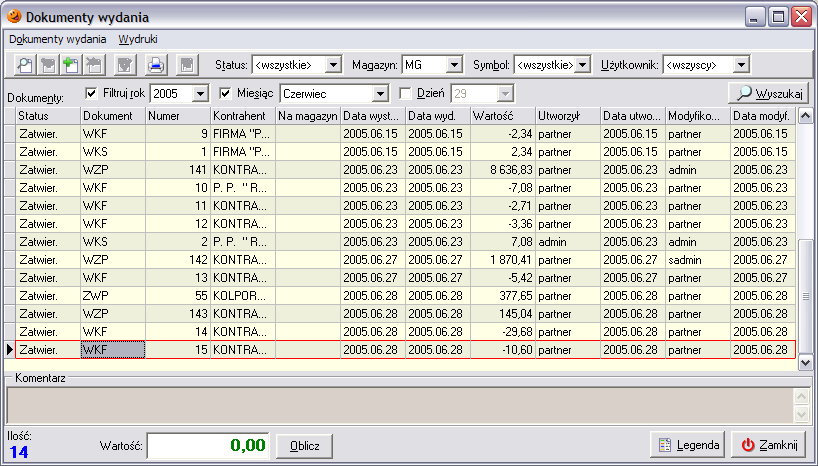Select value cell 8 636,83

[x=503, y=170]
